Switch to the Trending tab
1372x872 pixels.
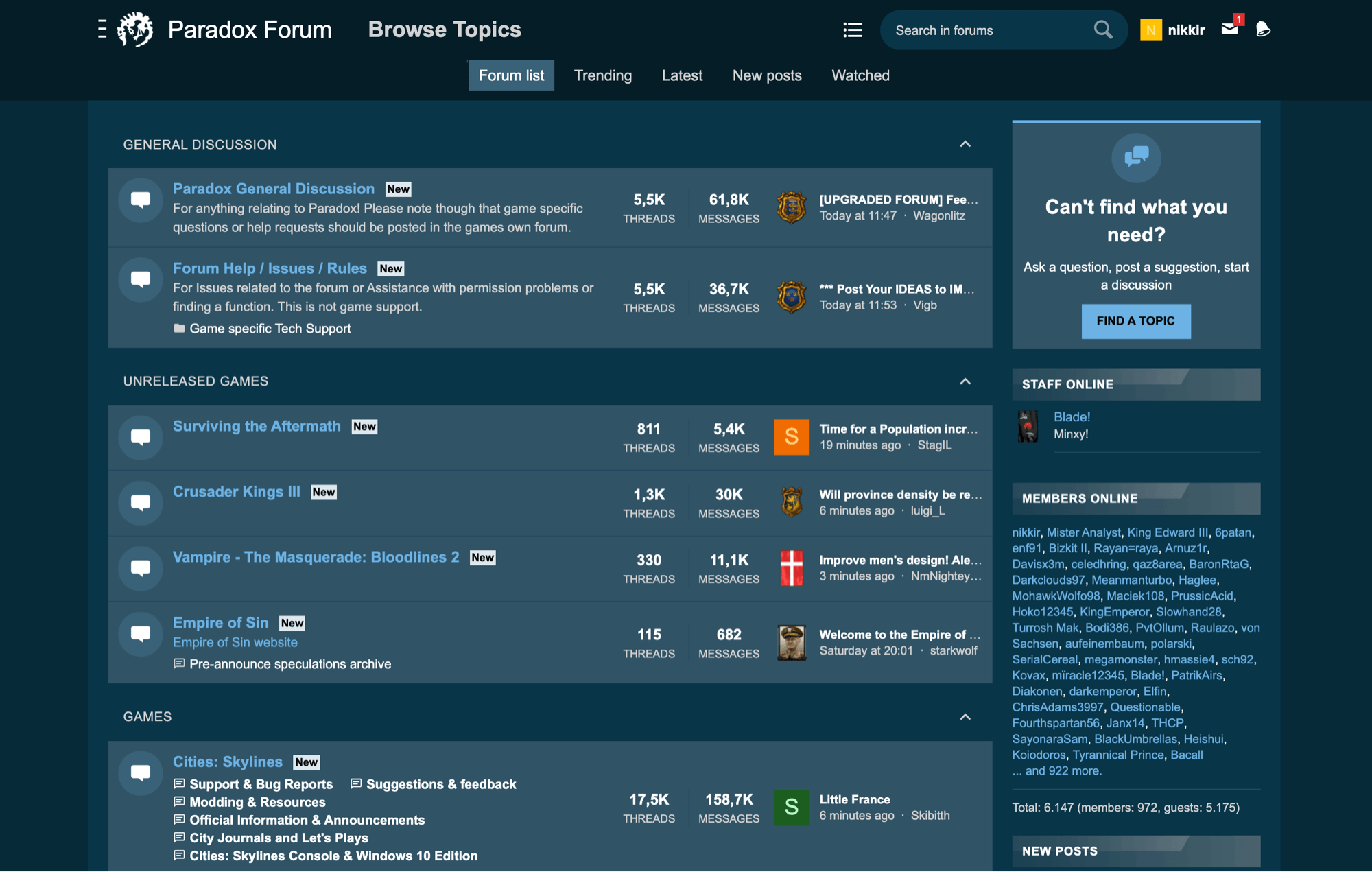click(x=602, y=75)
